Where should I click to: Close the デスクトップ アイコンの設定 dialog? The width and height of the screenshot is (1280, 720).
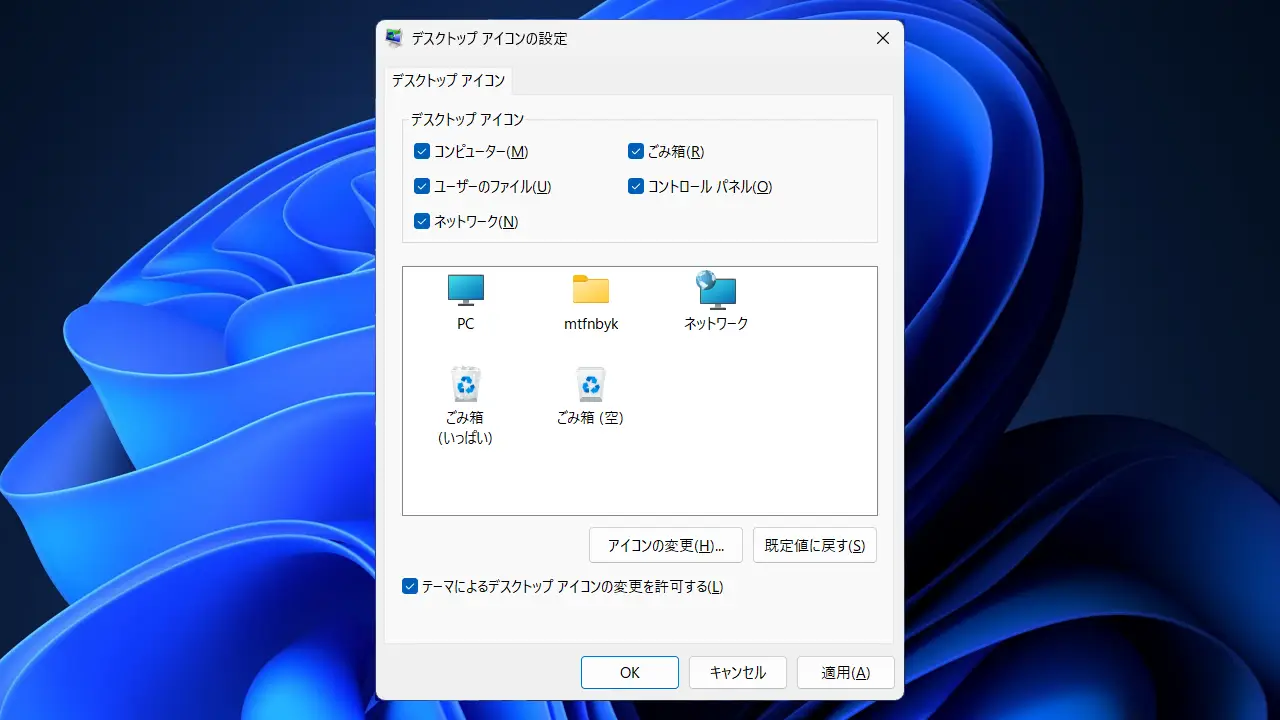[x=882, y=39]
